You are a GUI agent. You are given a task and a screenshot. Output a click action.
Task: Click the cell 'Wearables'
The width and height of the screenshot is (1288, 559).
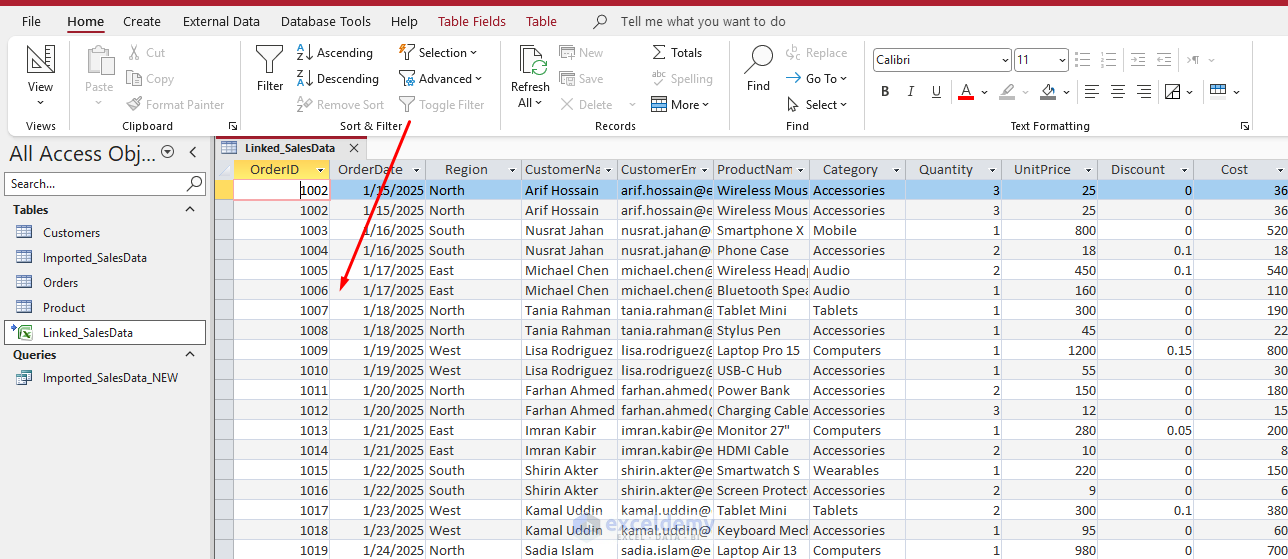[x=857, y=470]
